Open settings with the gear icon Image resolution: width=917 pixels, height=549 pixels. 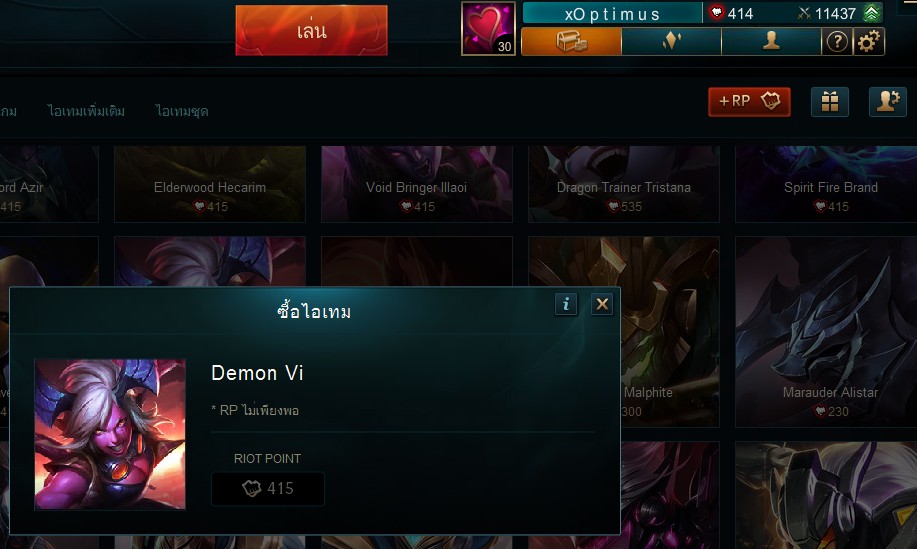click(x=868, y=42)
